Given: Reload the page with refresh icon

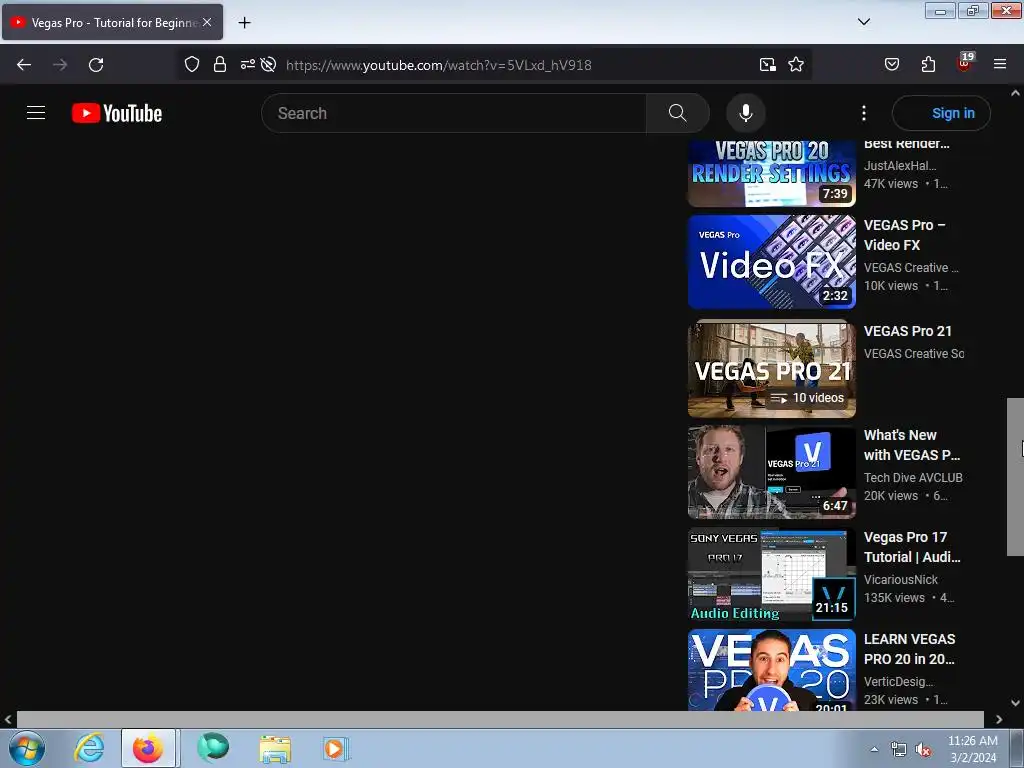Looking at the screenshot, I should [x=96, y=65].
